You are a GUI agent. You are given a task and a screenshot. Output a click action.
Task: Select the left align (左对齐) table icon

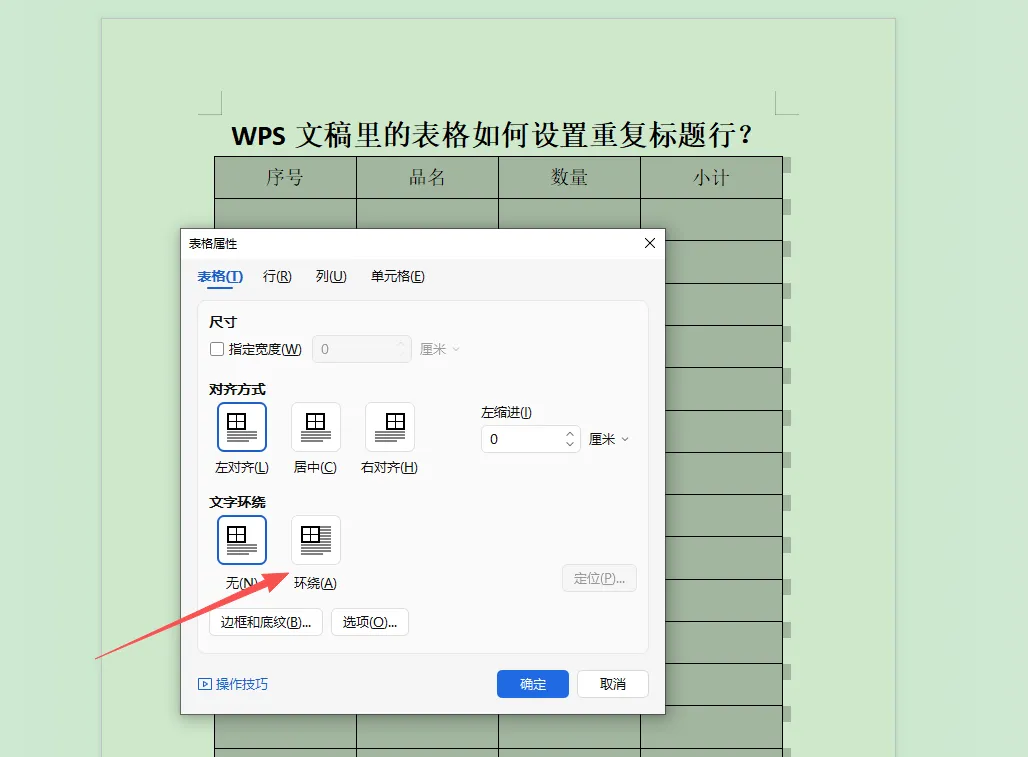tap(242, 427)
